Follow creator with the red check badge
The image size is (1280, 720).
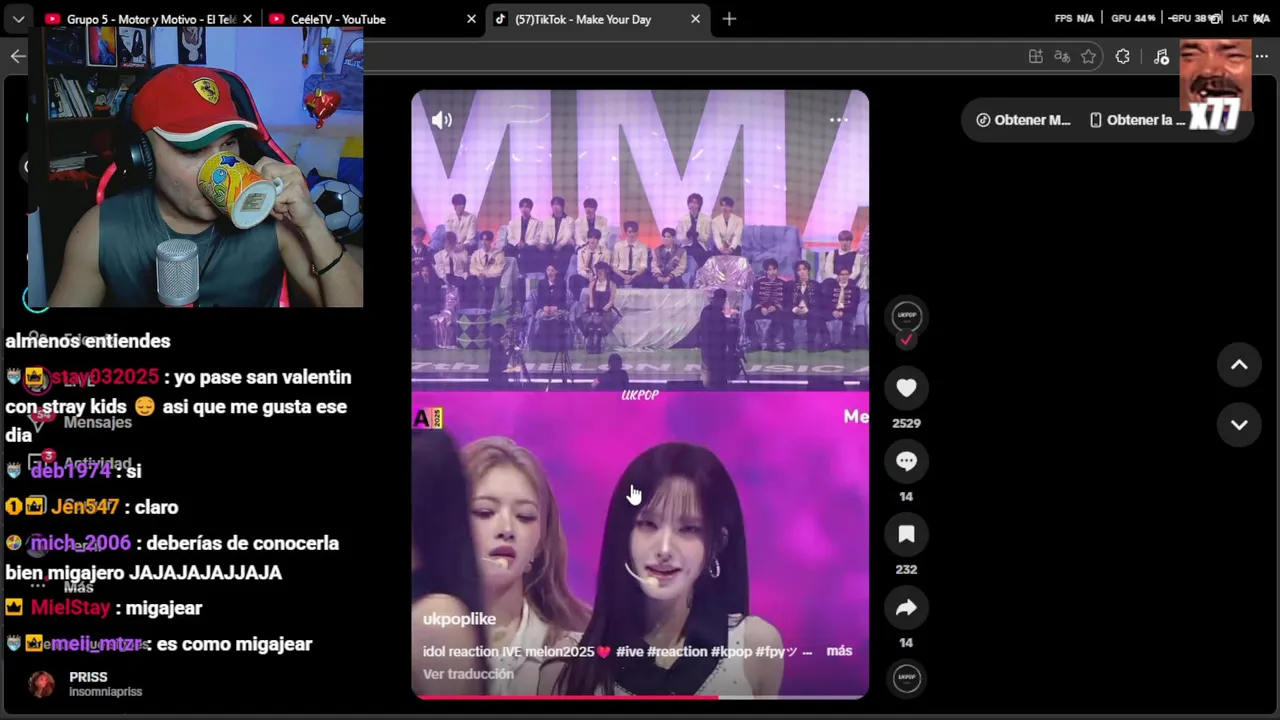(906, 340)
